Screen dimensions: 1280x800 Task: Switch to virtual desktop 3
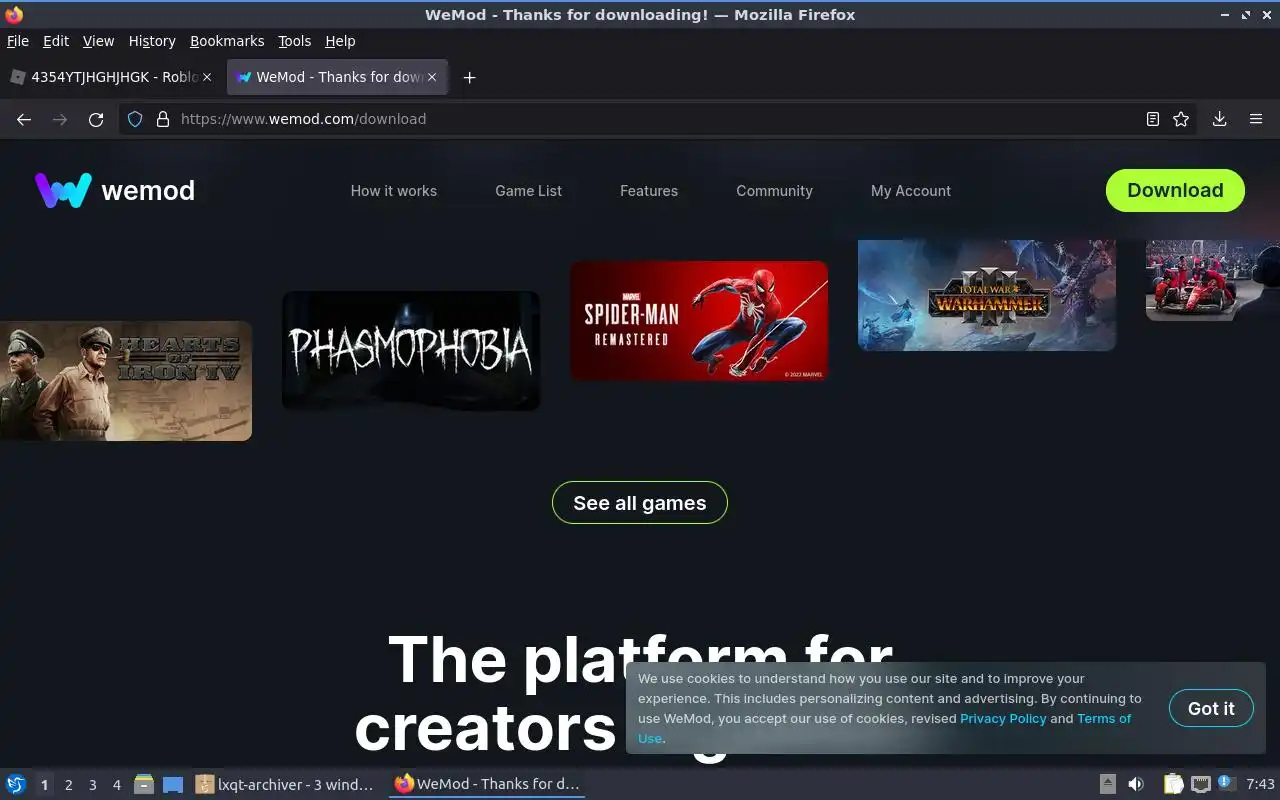(x=92, y=785)
